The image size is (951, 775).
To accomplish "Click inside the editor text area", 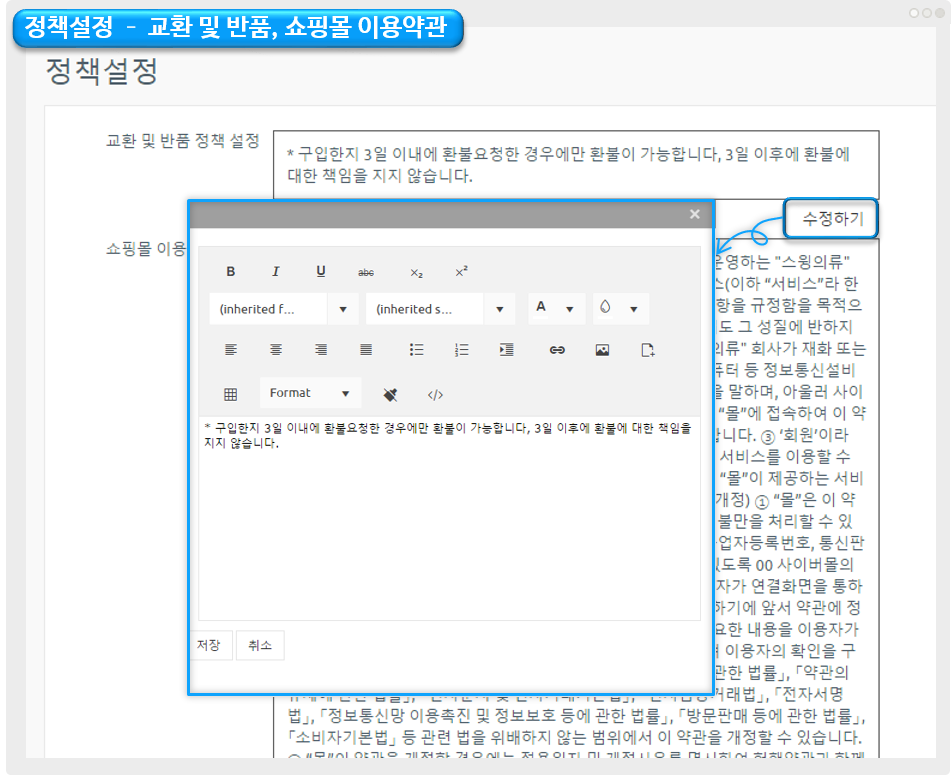I will (448, 520).
